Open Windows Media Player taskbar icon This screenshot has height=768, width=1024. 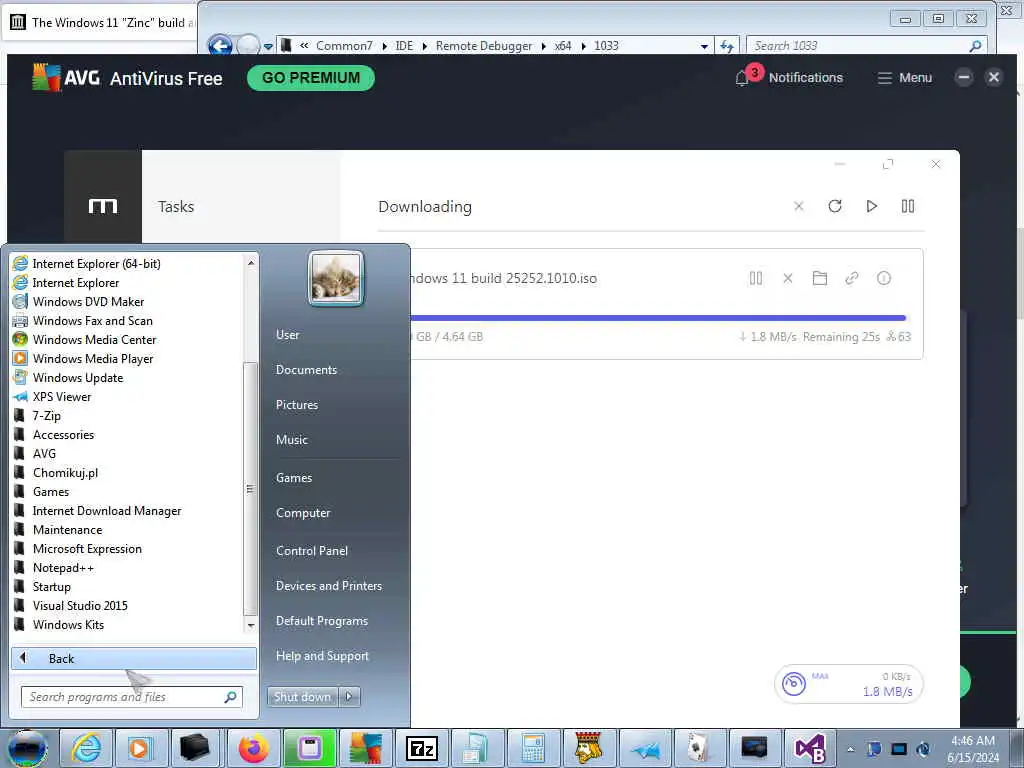[x=140, y=748]
